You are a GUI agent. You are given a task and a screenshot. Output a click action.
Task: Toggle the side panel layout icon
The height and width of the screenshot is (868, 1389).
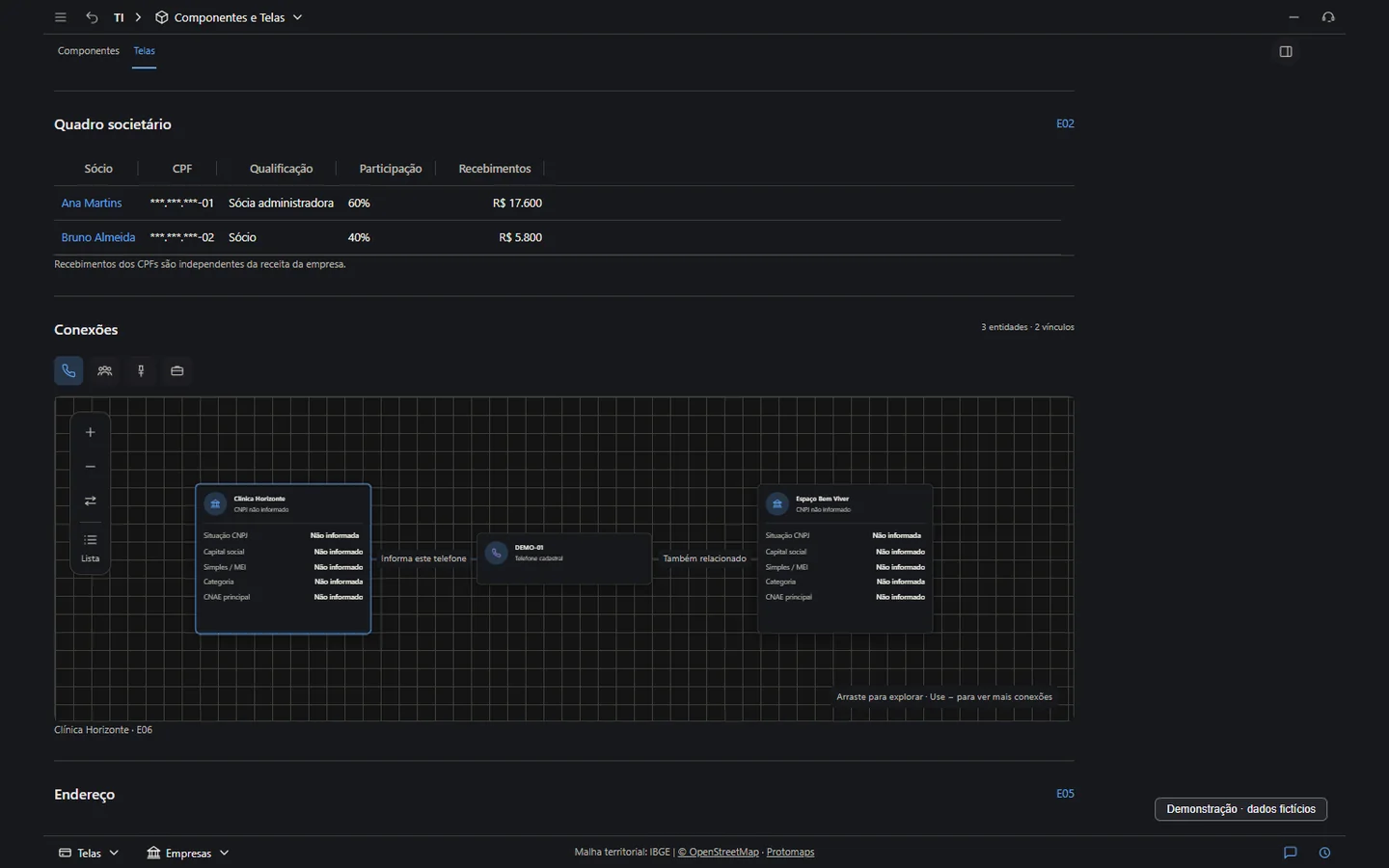tap(1286, 51)
